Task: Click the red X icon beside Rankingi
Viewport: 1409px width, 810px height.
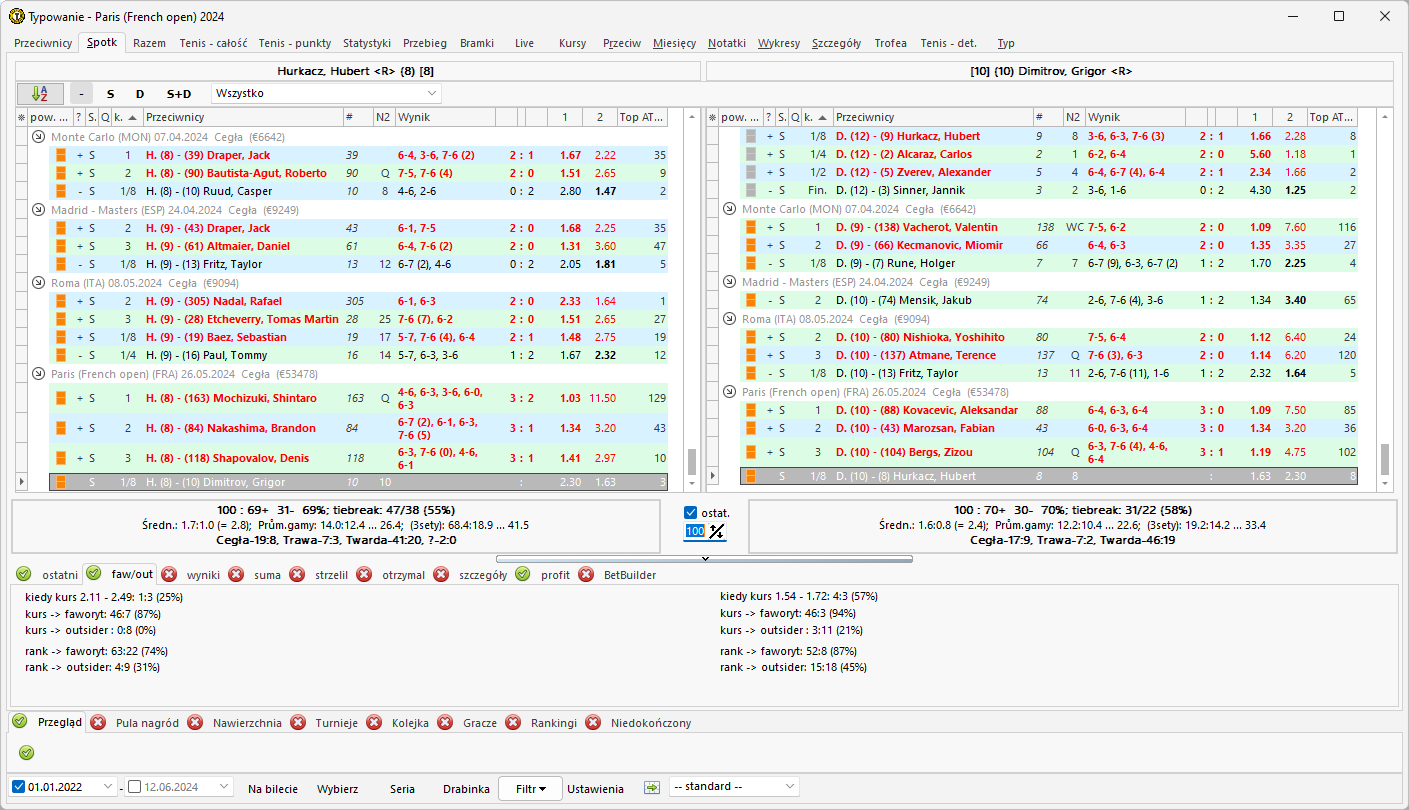Action: [x=512, y=722]
